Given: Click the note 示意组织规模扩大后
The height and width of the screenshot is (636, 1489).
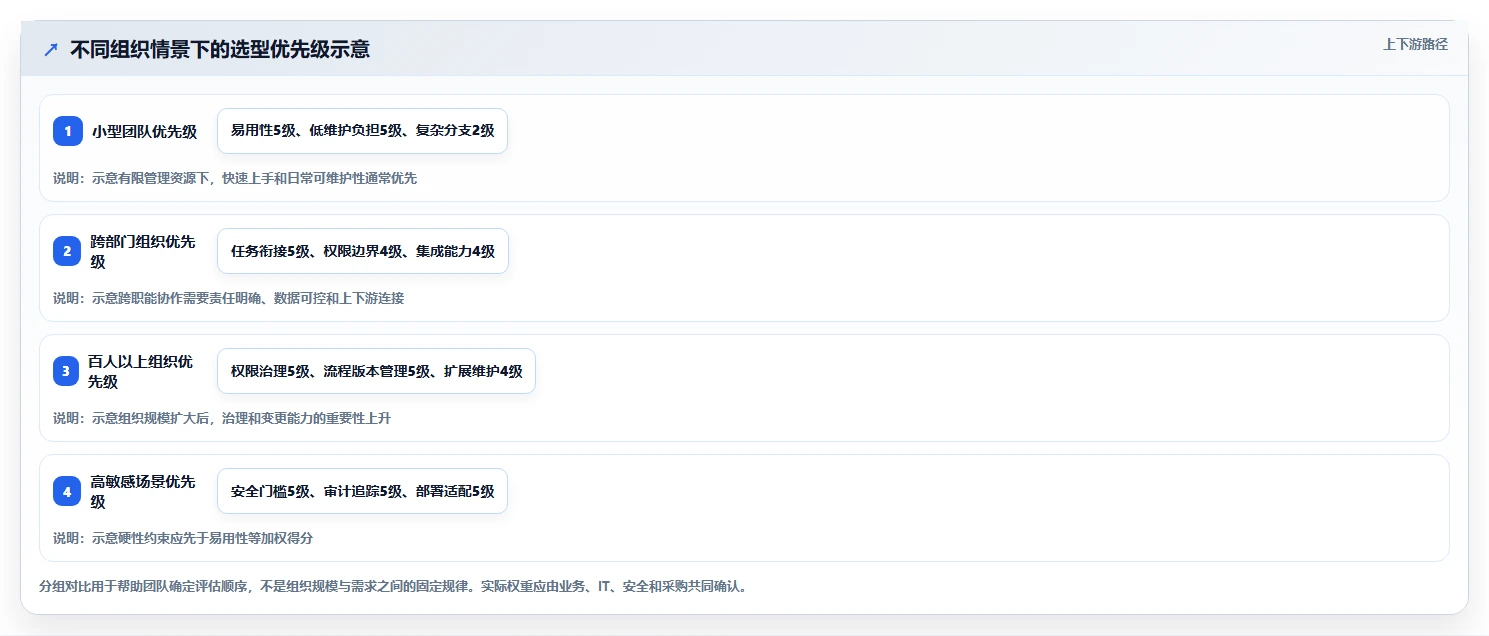Looking at the screenshot, I should click(222, 418).
